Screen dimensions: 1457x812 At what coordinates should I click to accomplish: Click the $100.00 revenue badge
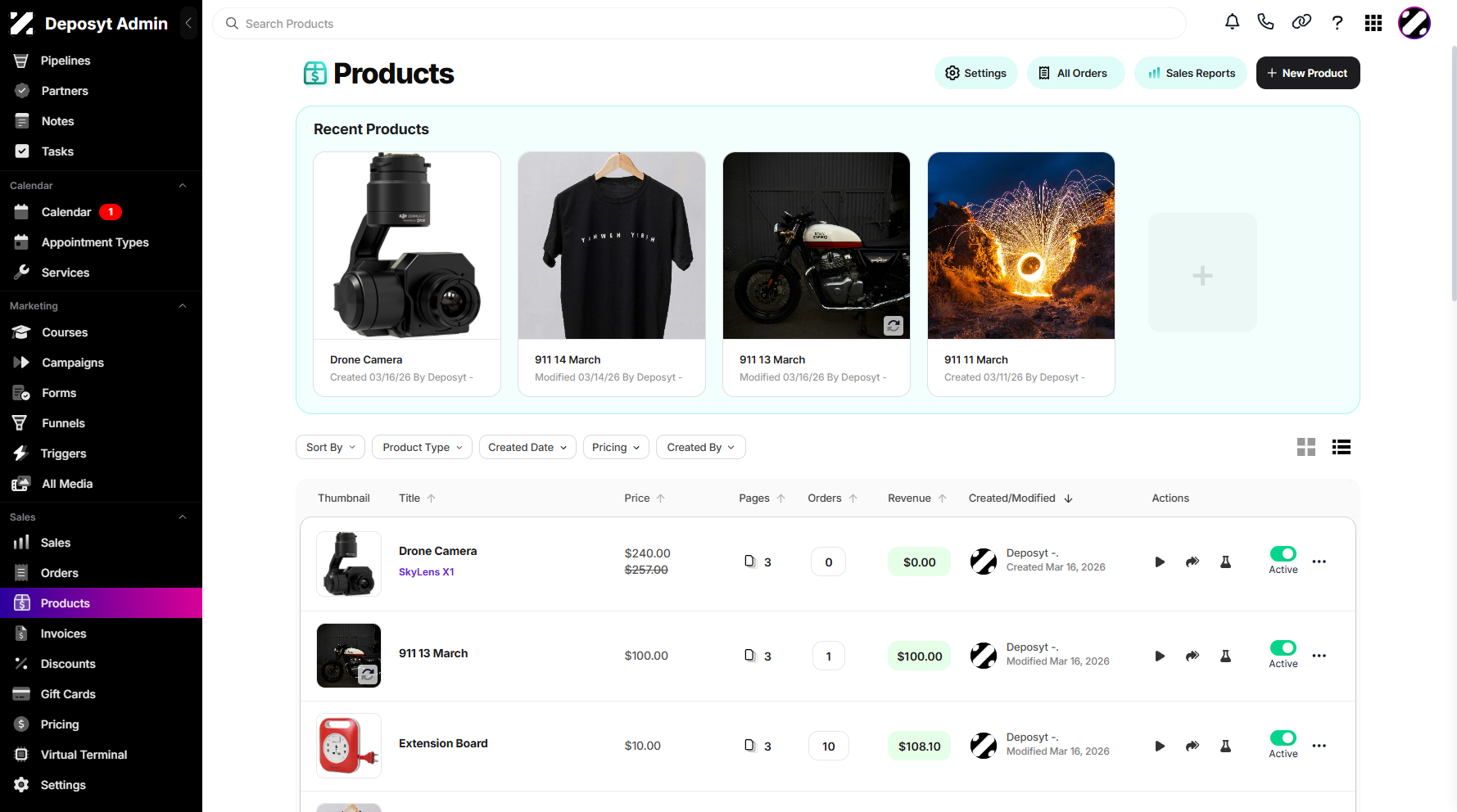click(x=920, y=656)
